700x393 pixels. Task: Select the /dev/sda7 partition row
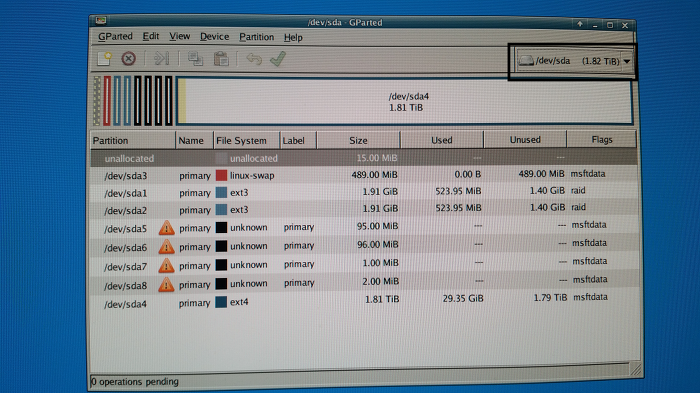[363, 264]
